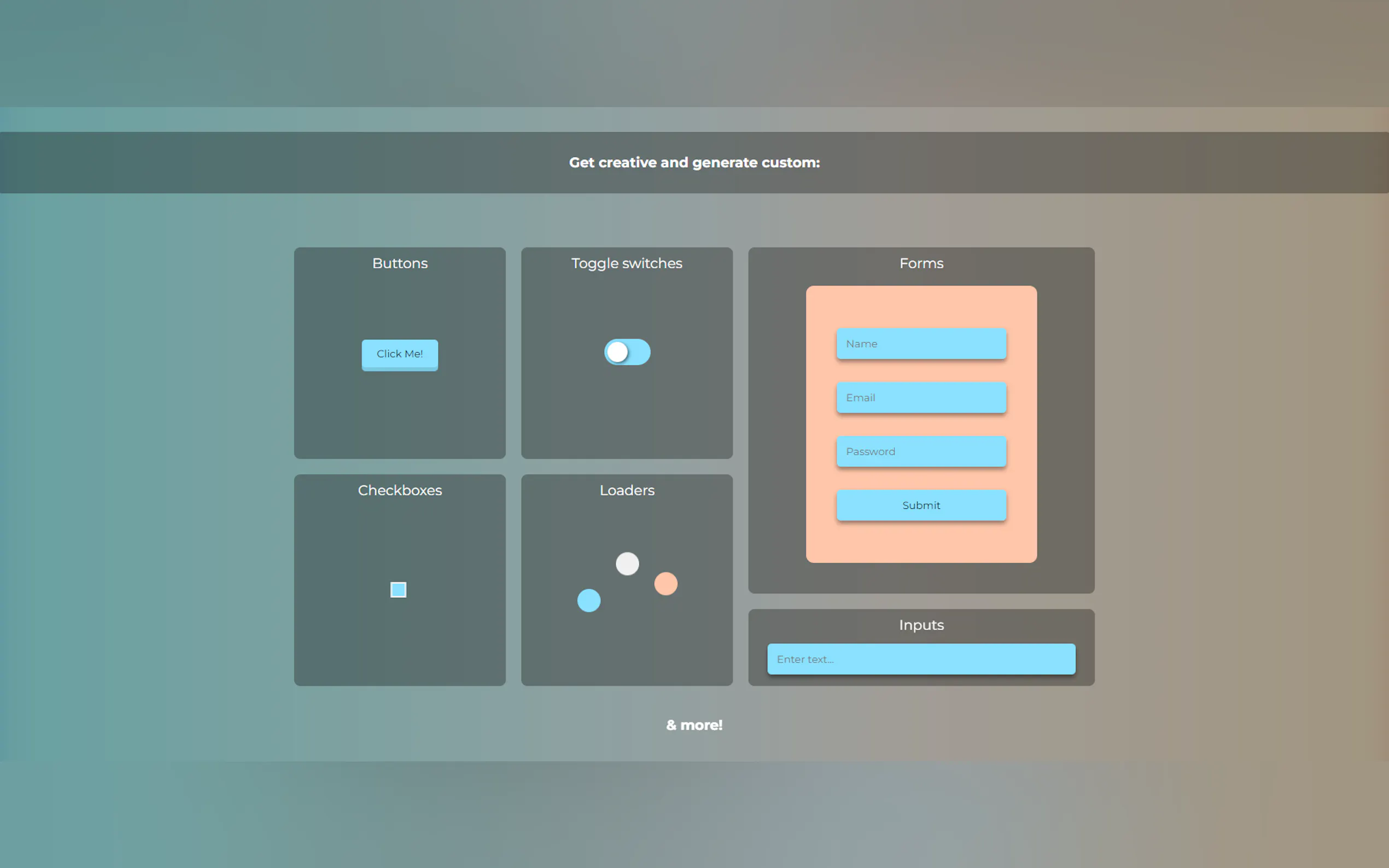Toggle the blue switch
This screenshot has width=1389, height=868.
point(627,352)
